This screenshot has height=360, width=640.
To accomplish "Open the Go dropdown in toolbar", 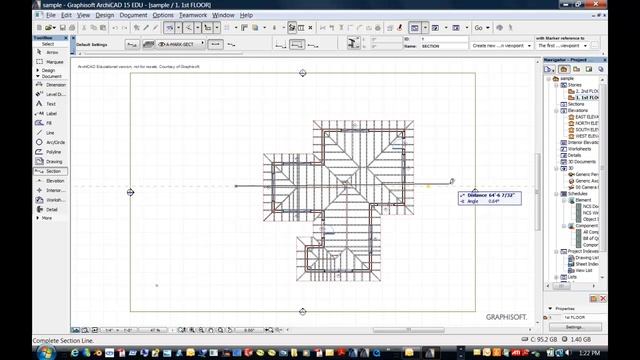I will 482,28.
